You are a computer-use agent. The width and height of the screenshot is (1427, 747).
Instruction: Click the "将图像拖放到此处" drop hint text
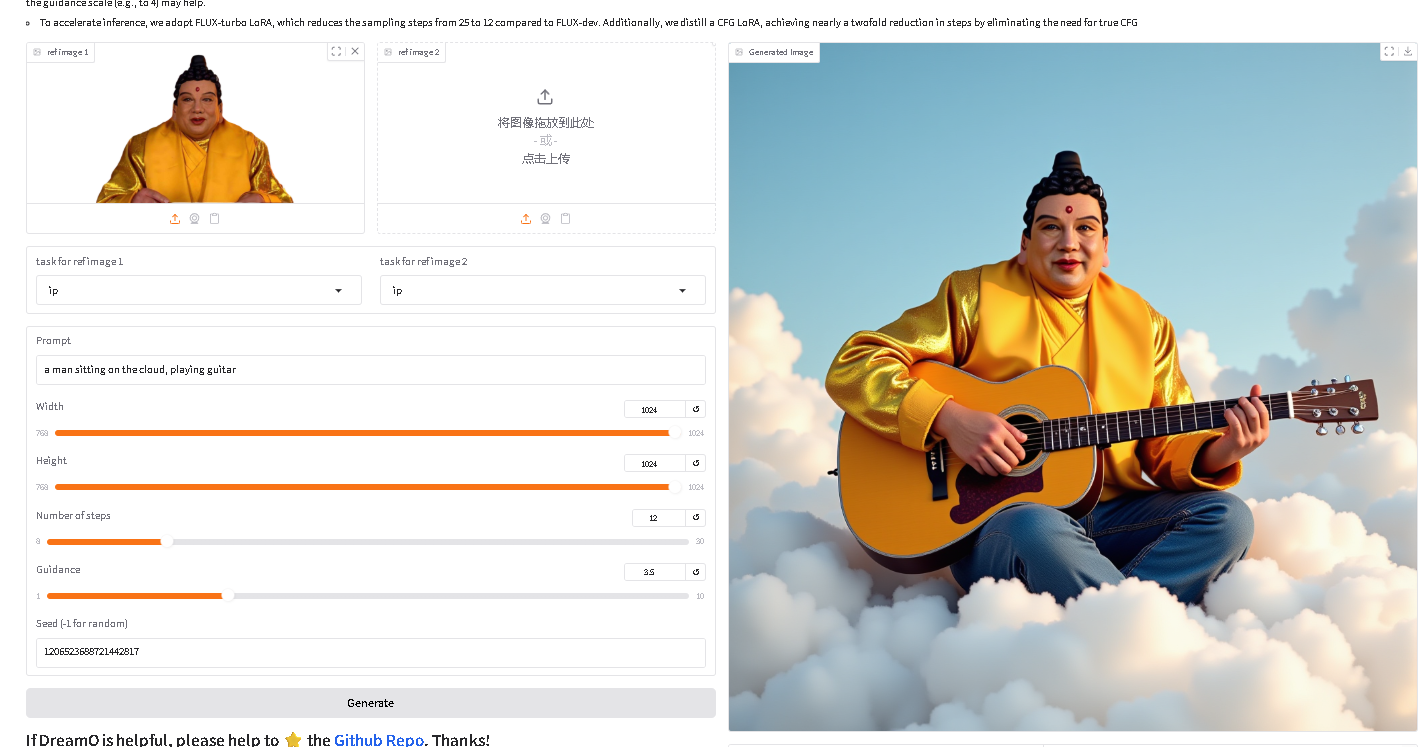pyautogui.click(x=546, y=123)
